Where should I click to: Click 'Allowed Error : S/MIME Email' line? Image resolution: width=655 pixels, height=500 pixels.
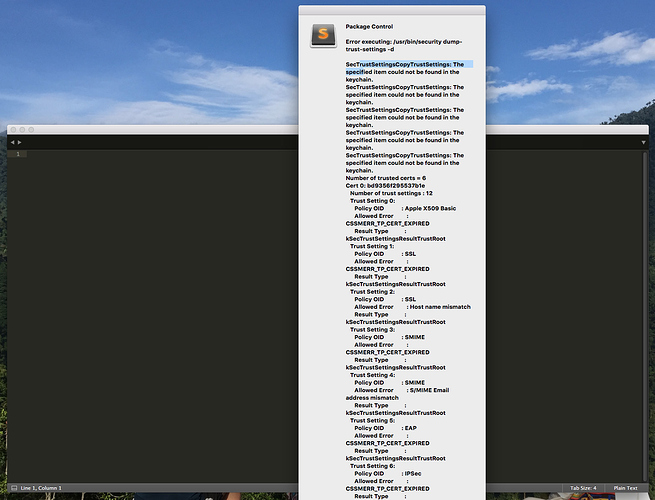(402, 390)
